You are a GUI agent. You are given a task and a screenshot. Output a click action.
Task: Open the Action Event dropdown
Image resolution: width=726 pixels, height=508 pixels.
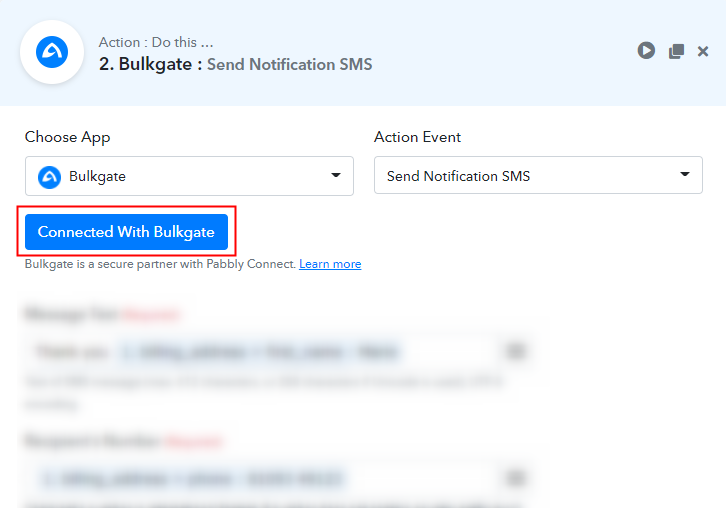pyautogui.click(x=538, y=176)
